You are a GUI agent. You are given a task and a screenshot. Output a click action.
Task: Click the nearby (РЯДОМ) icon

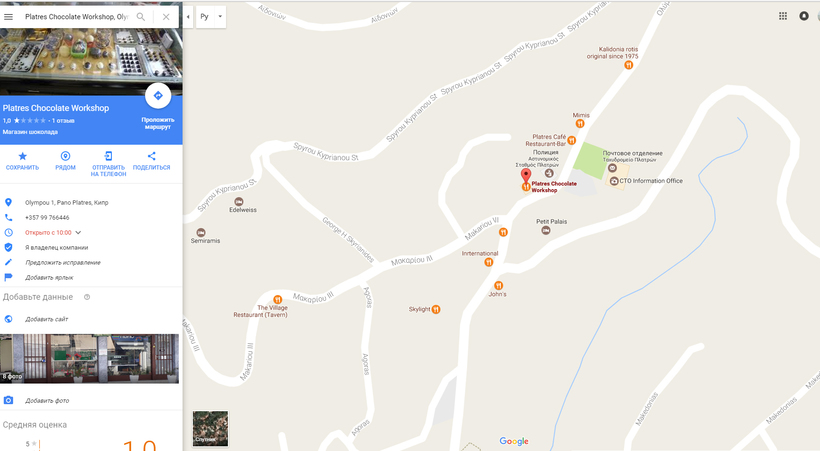point(65,156)
